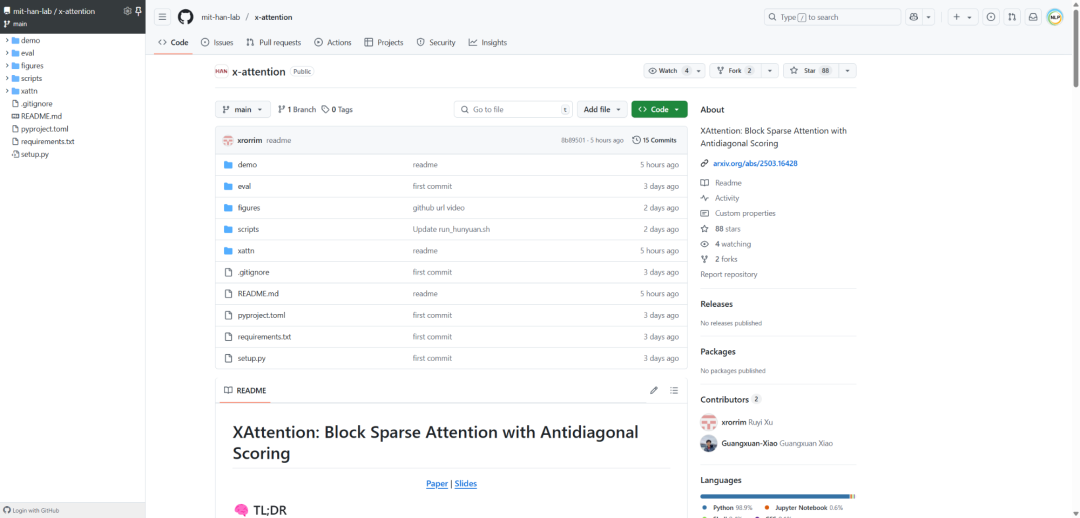Switch to the Code tab
This screenshot has height=518, width=1080.
click(173, 43)
